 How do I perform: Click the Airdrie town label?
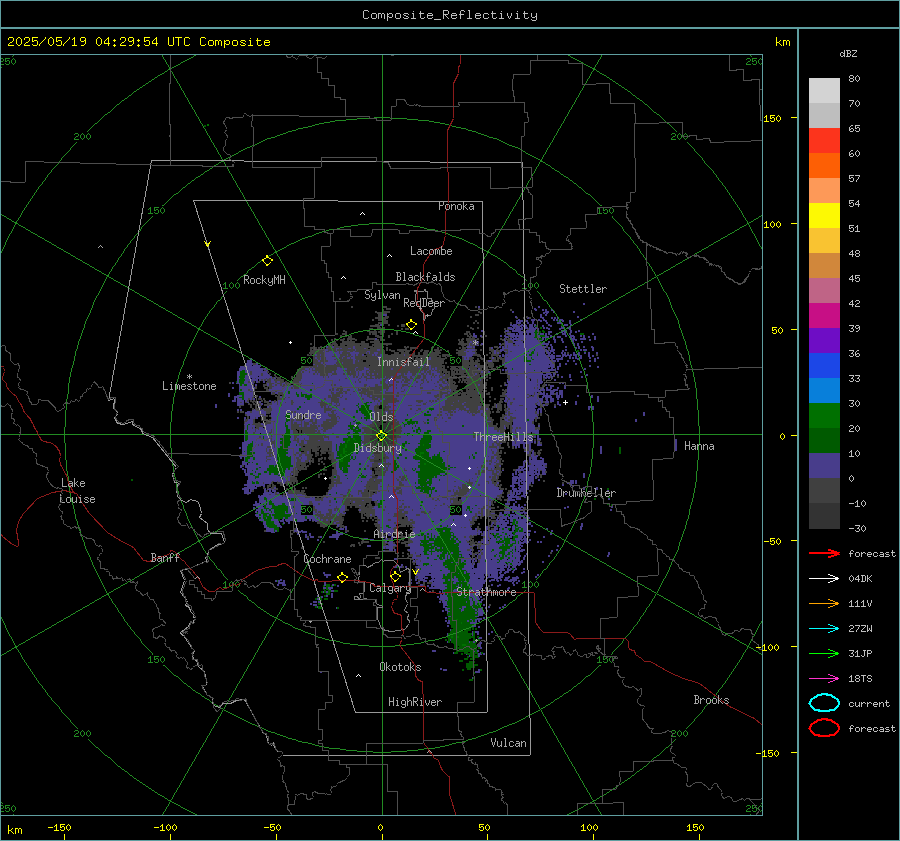click(x=394, y=534)
